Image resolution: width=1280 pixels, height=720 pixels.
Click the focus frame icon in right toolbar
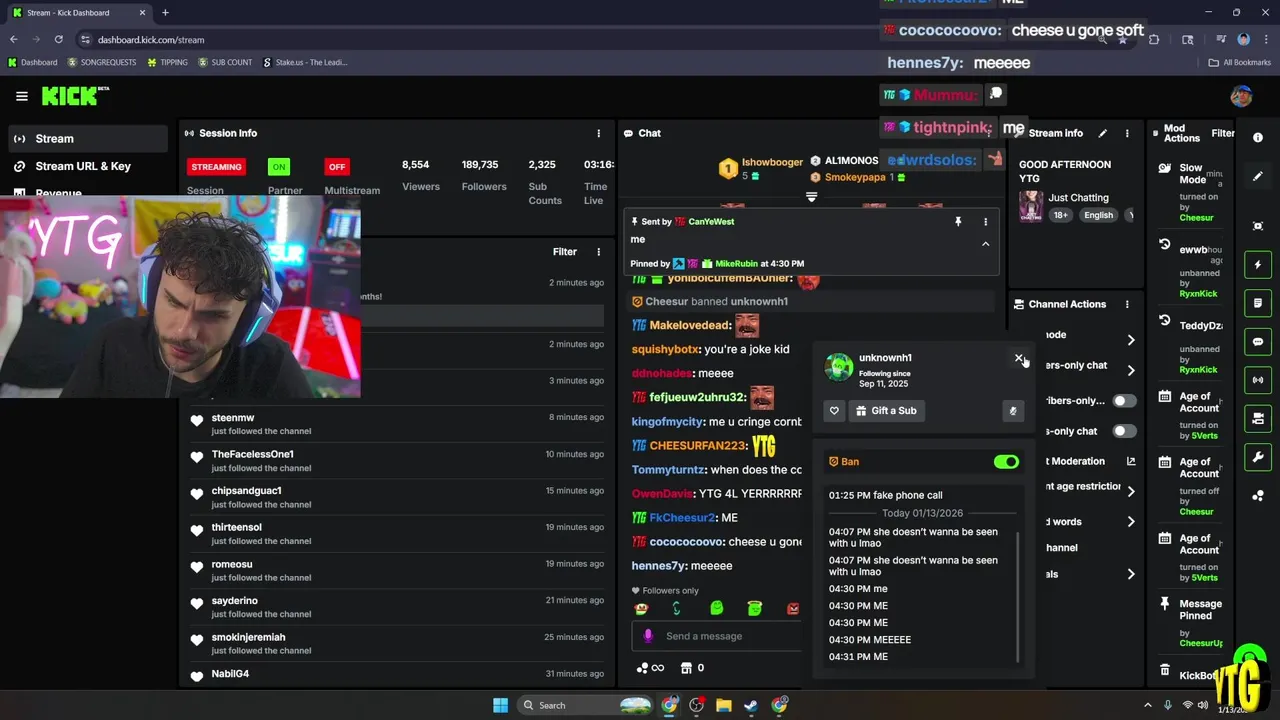1258,226
